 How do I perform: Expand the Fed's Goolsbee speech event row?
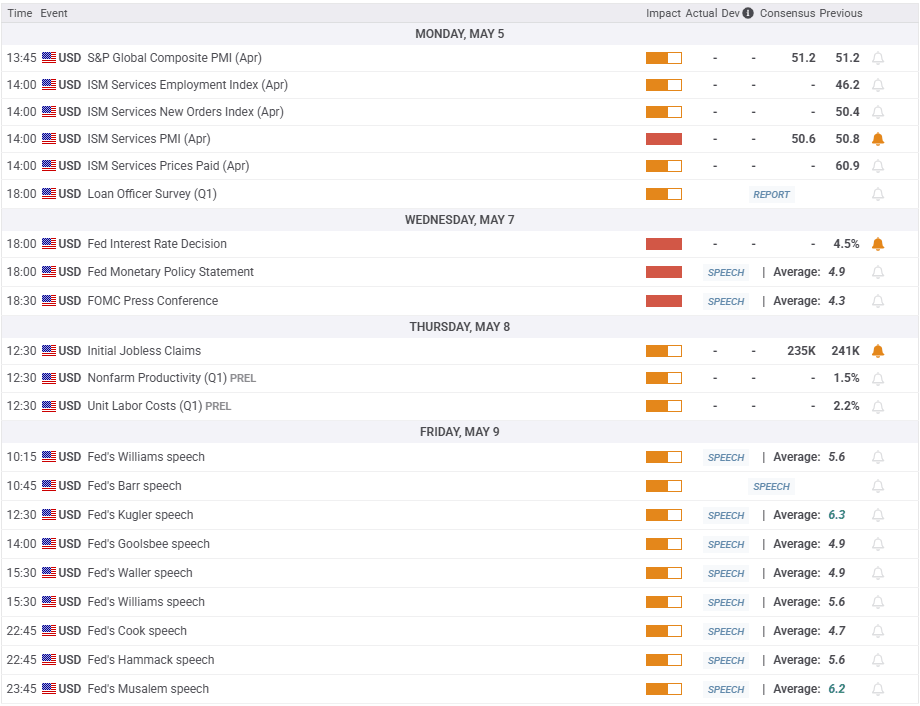(460, 544)
